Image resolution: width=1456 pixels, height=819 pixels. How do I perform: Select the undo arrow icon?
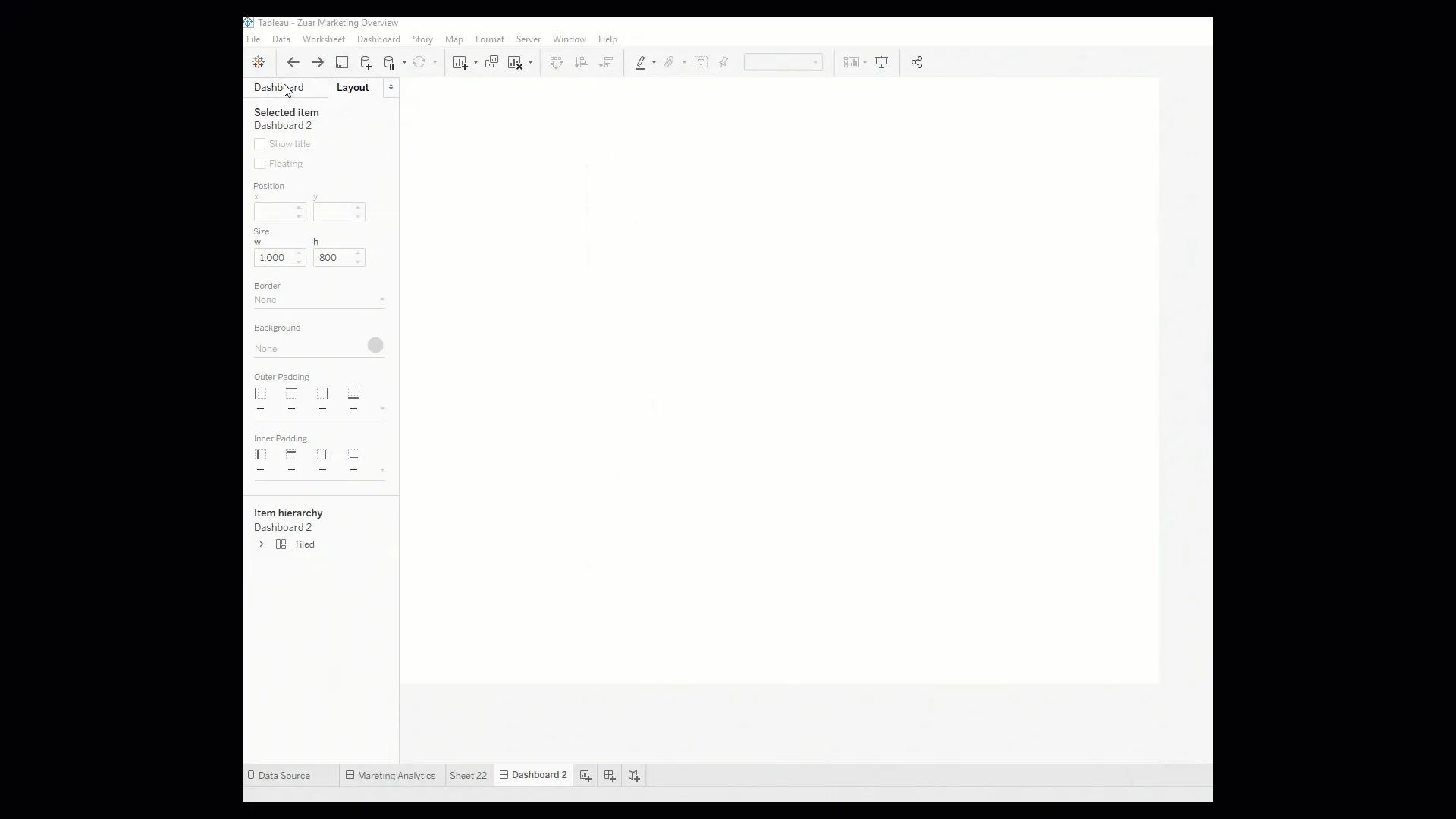[293, 62]
